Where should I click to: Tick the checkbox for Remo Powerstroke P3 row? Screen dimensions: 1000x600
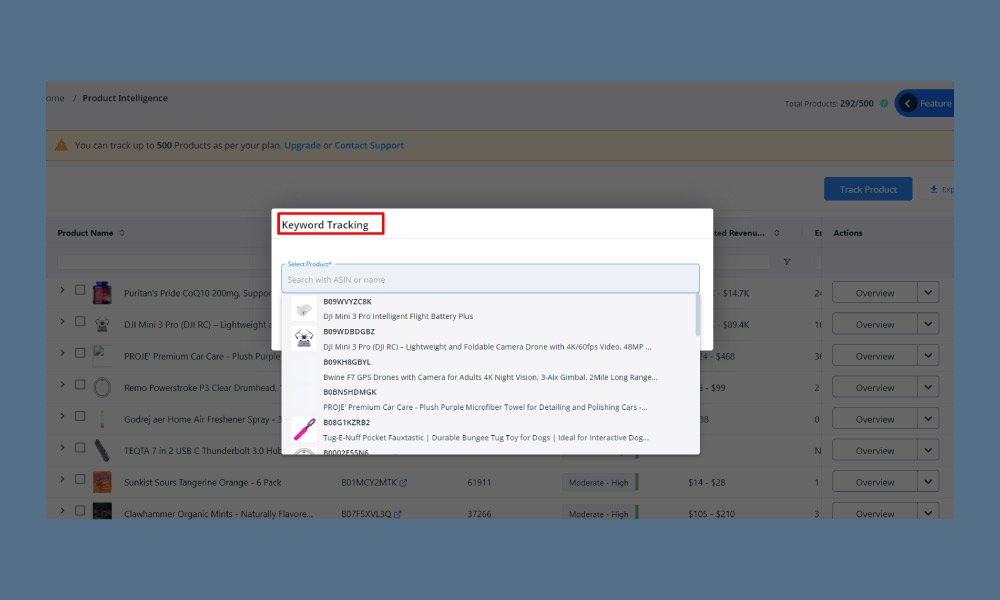tap(80, 384)
